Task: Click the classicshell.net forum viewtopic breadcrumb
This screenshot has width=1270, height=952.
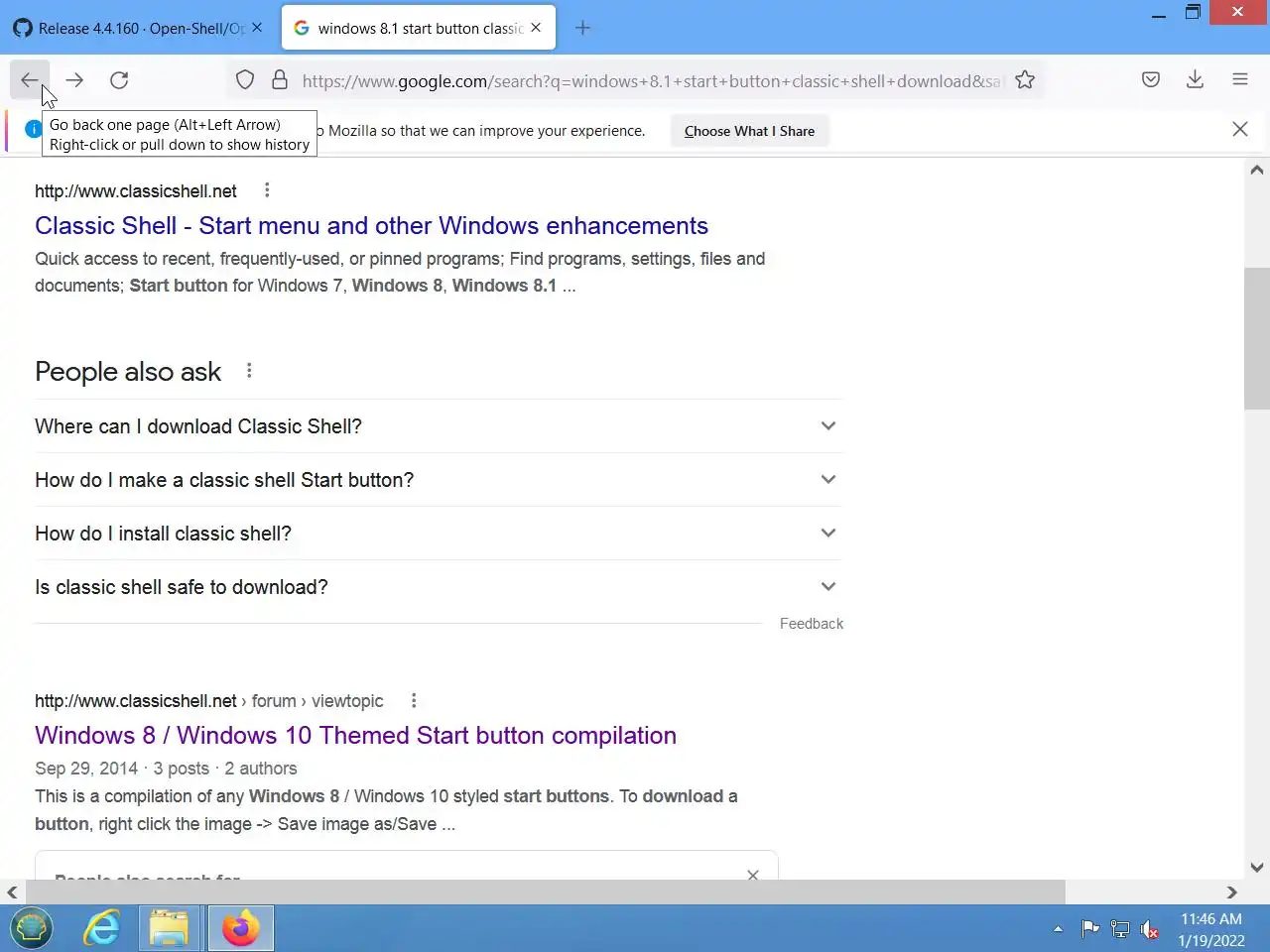Action: pyautogui.click(x=208, y=701)
